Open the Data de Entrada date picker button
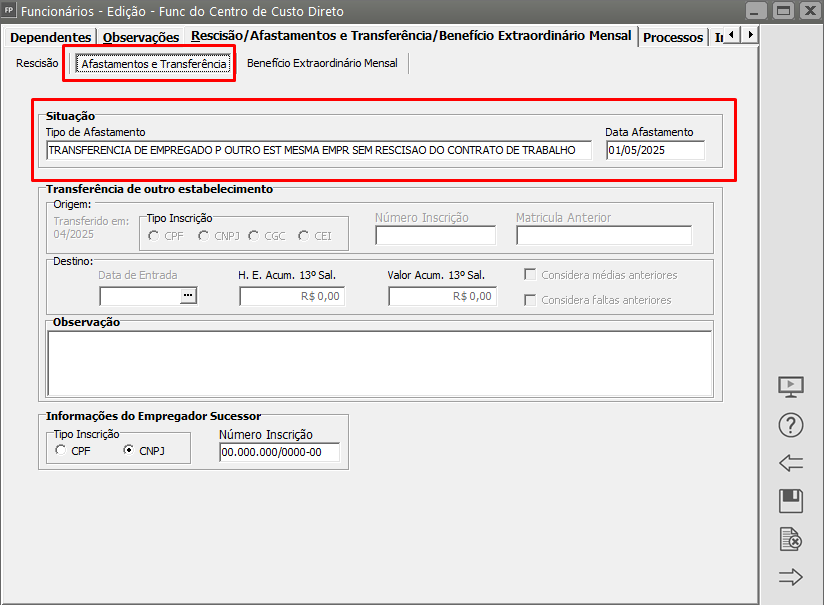The height and width of the screenshot is (605, 824). (x=187, y=295)
